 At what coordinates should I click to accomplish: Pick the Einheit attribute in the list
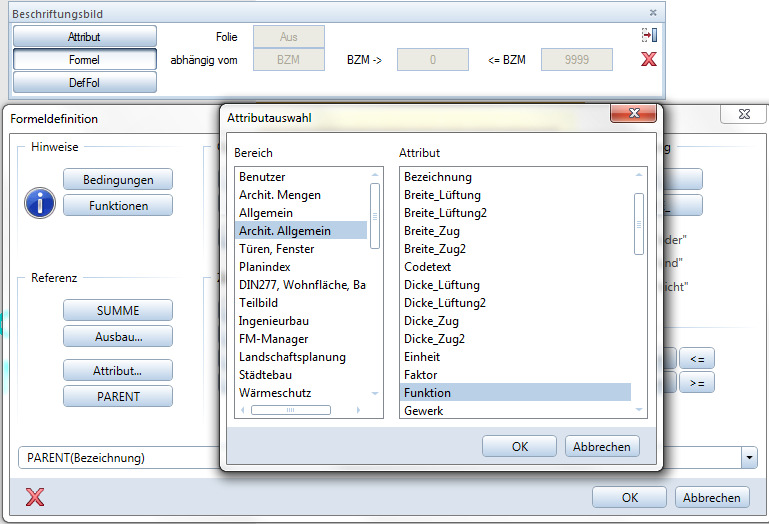pos(424,357)
